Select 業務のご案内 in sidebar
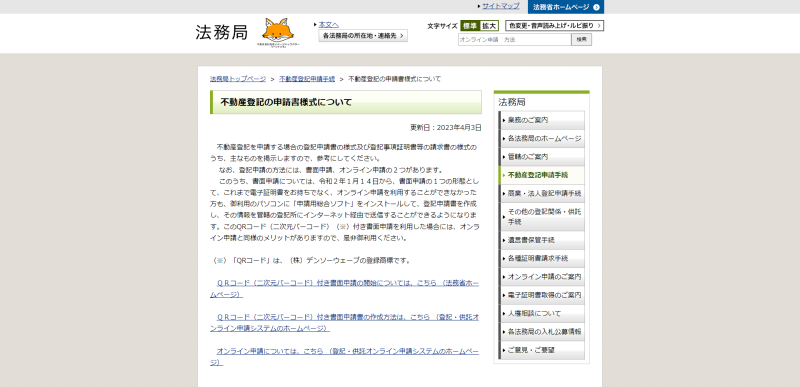800x387 pixels. click(542, 120)
